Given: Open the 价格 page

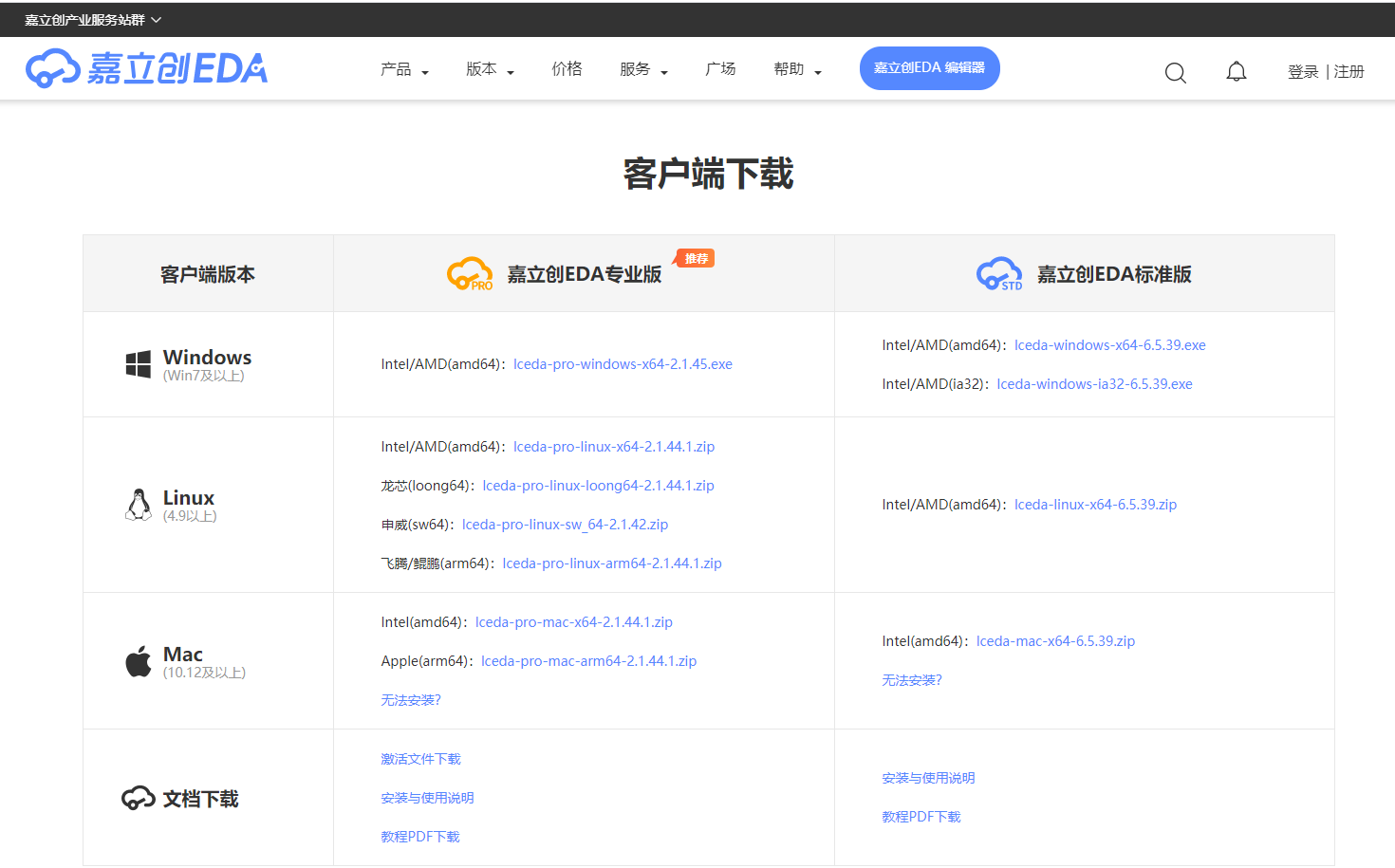Looking at the screenshot, I should pyautogui.click(x=567, y=69).
